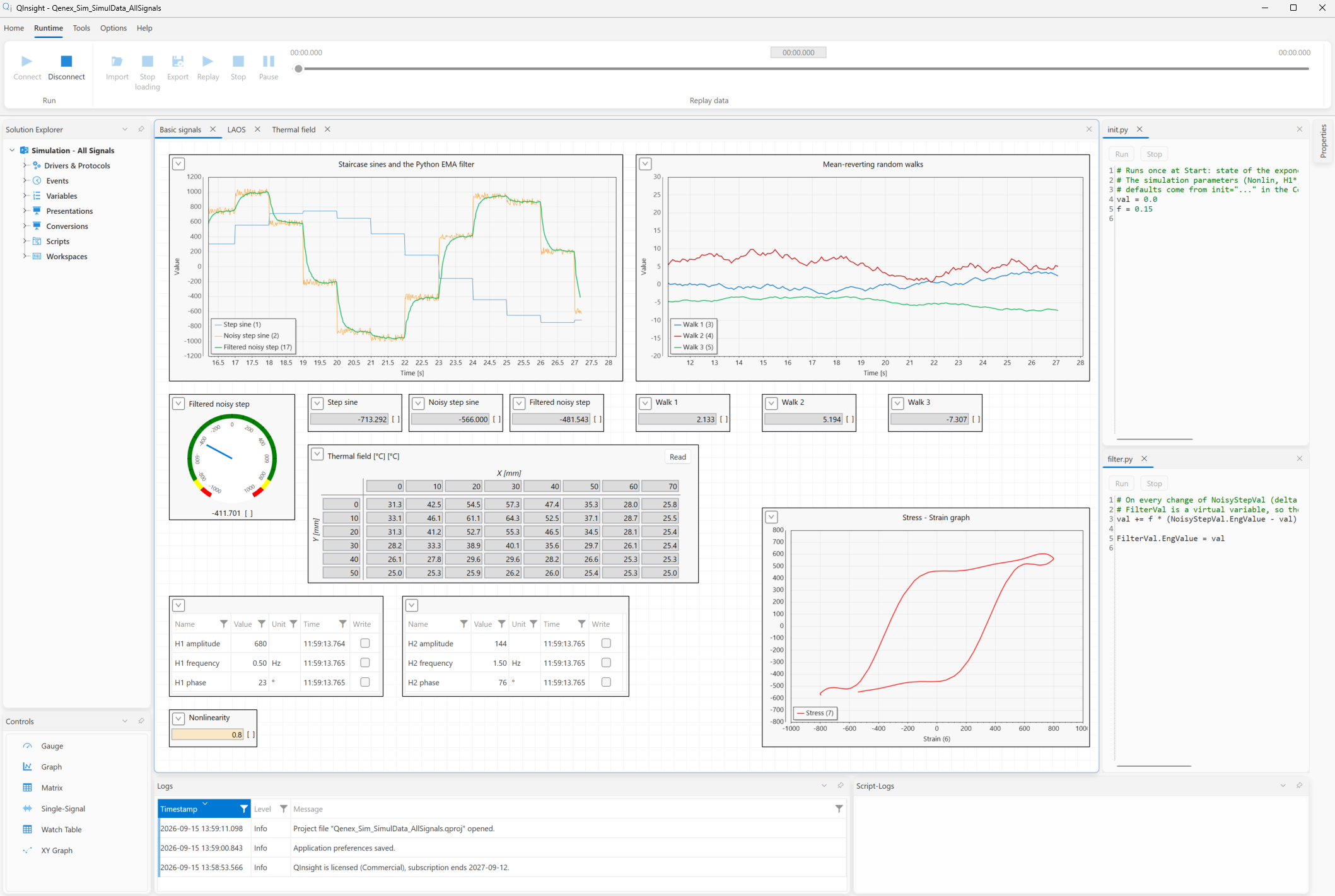Expand the Scripts tree node
This screenshot has width=1335, height=896.
pyautogui.click(x=25, y=241)
